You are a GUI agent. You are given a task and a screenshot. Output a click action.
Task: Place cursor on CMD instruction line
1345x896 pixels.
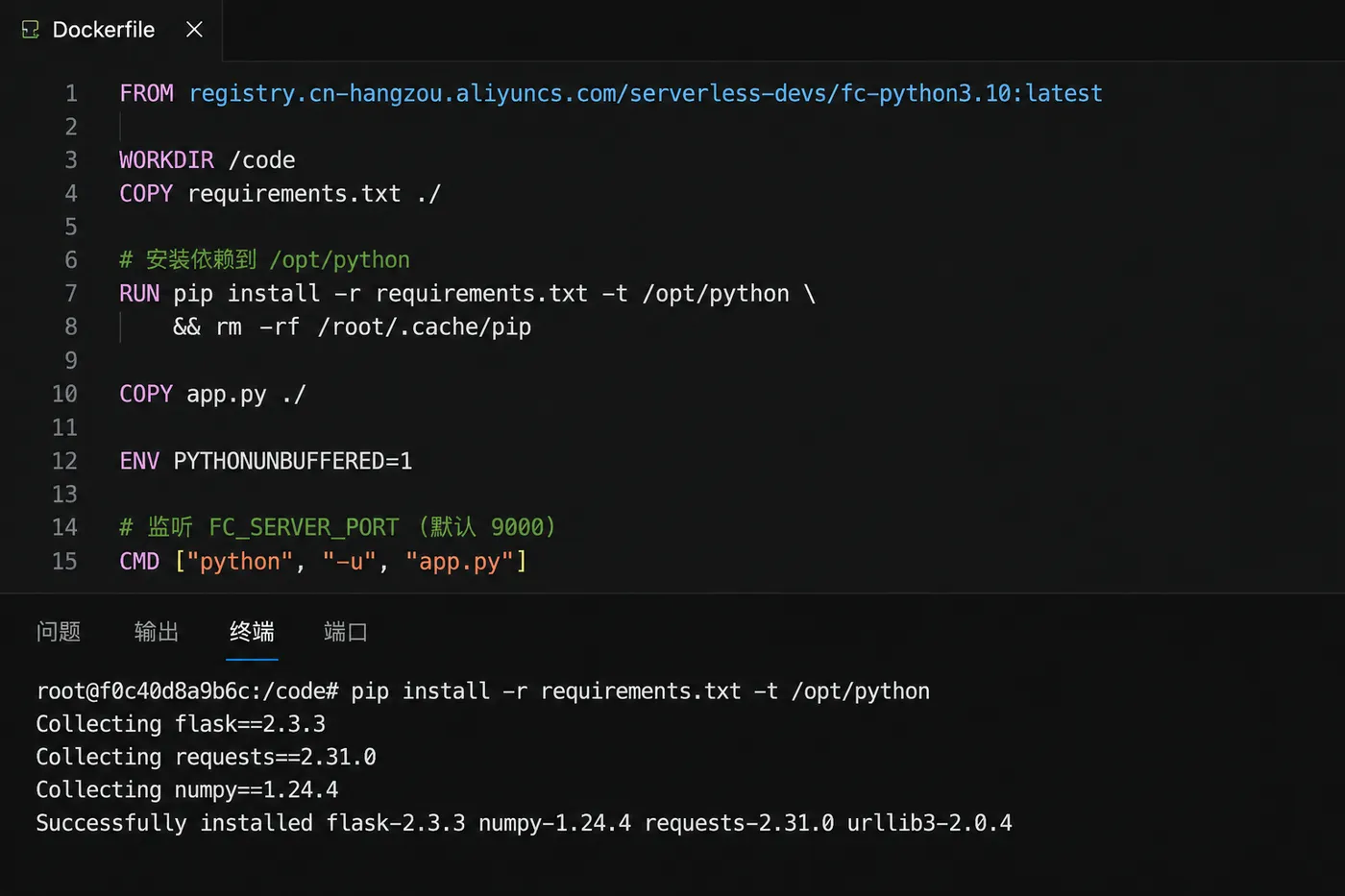click(323, 561)
